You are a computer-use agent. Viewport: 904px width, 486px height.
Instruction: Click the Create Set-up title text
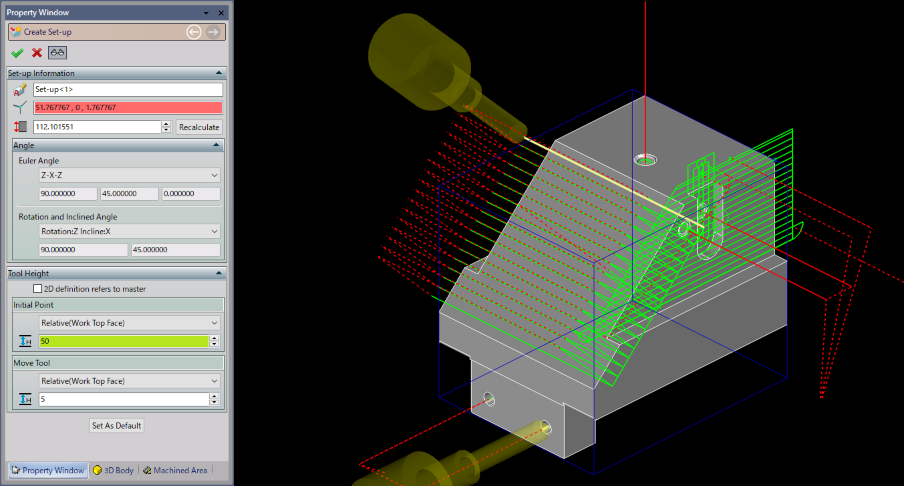[x=48, y=32]
